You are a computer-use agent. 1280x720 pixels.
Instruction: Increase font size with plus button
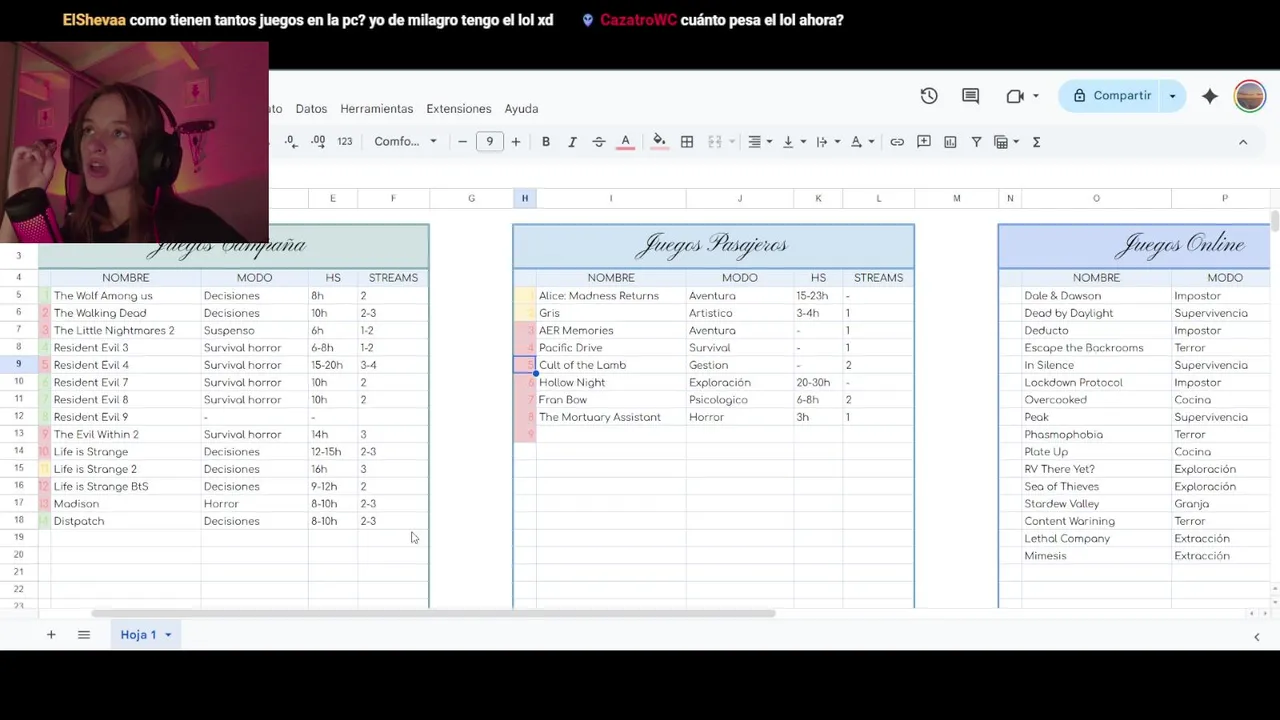[516, 142]
